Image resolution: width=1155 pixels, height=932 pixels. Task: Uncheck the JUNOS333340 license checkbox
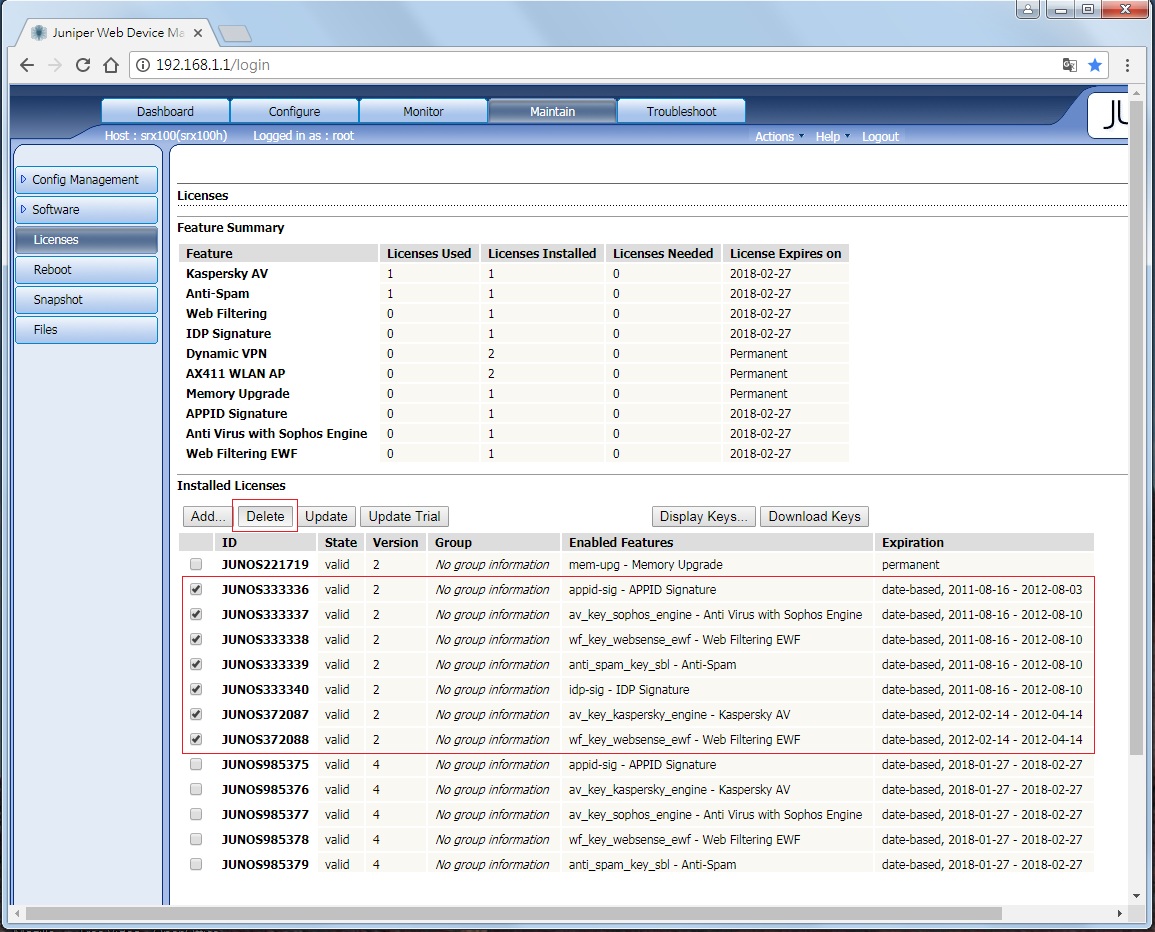[x=196, y=690]
